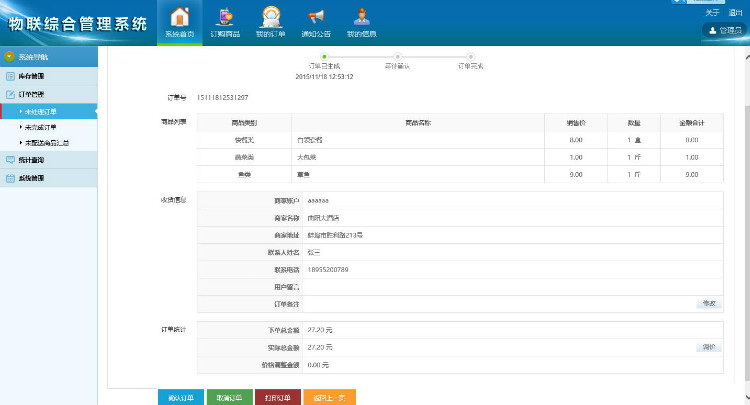The width and height of the screenshot is (750, 405).
Task: Click the red 打印订单 button
Action: tap(278, 397)
